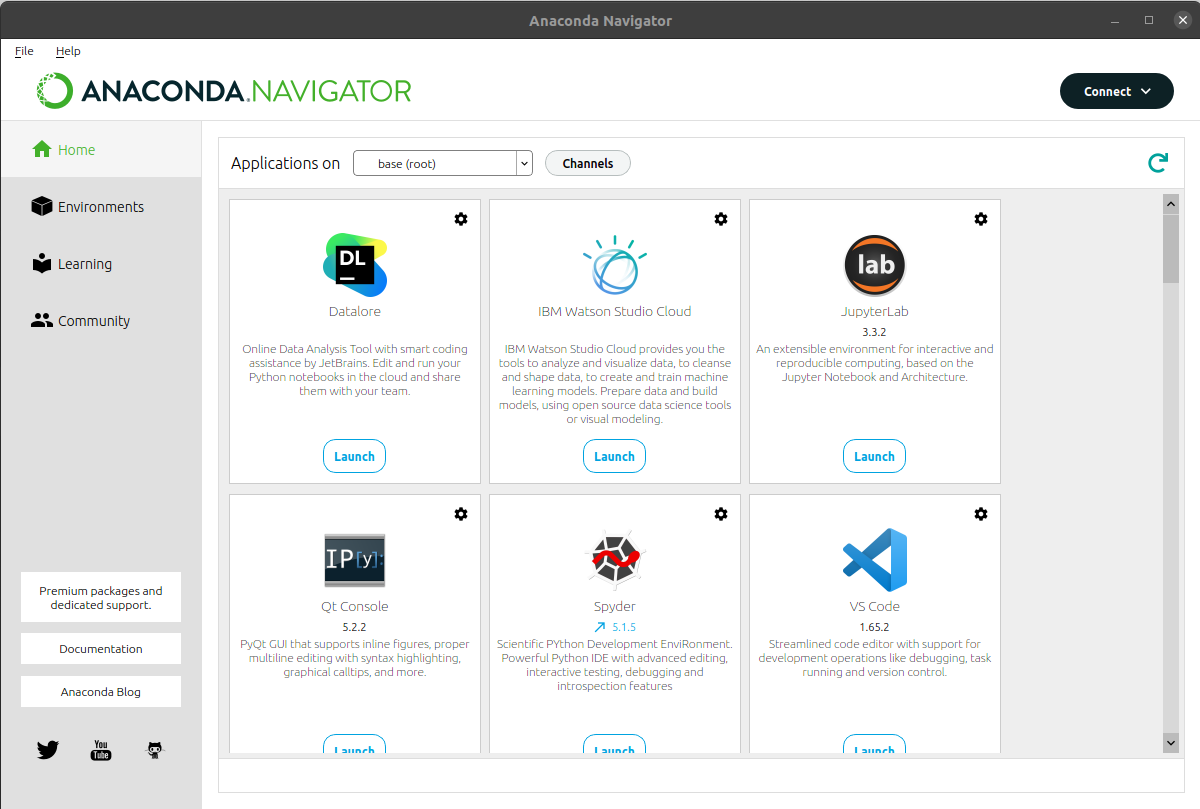Open the Community tab
Screen dimensions: 1200x809
coord(101,321)
